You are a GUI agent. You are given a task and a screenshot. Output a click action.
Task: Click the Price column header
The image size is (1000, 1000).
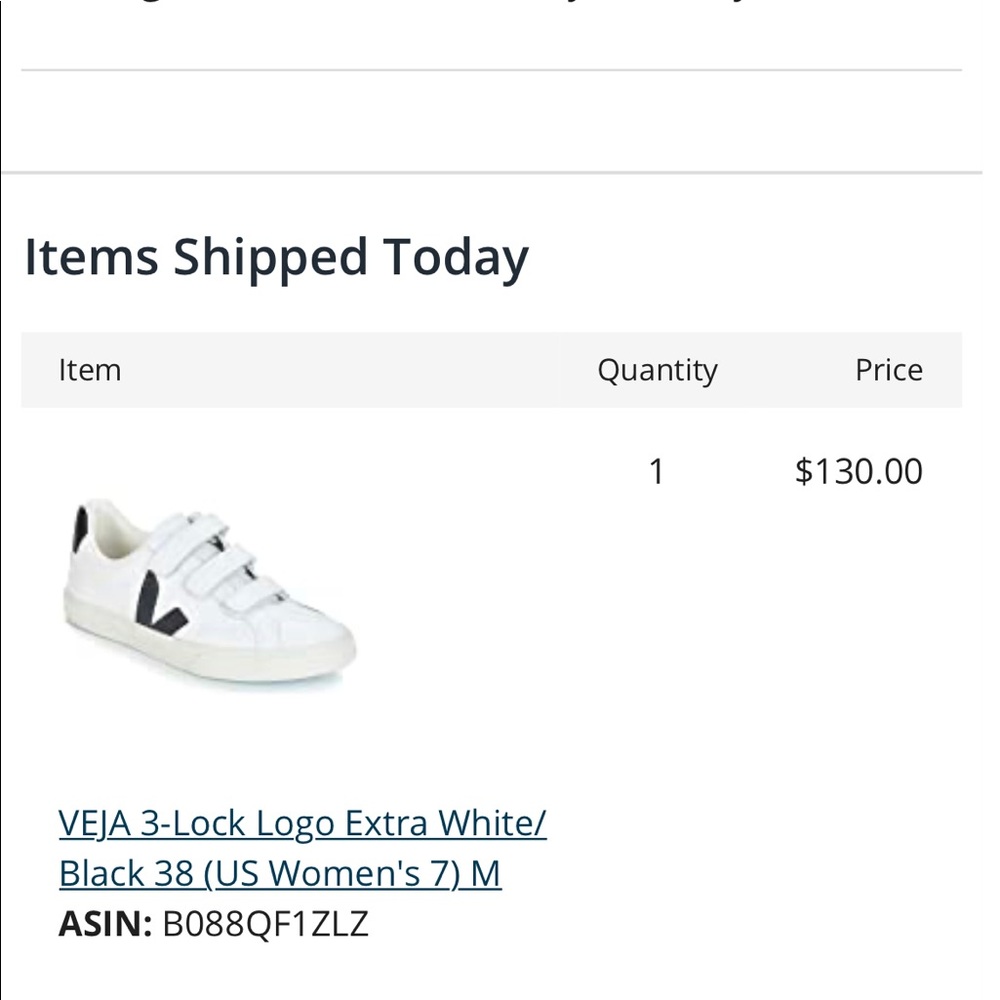coord(888,370)
